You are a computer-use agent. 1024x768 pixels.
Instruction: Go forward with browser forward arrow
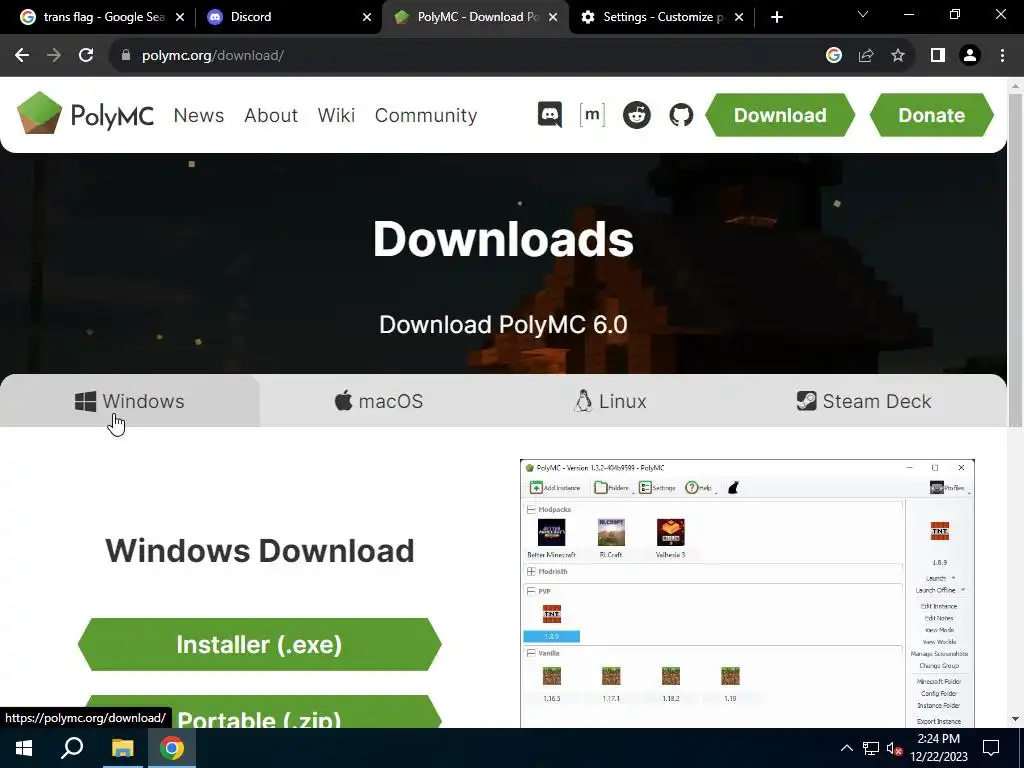point(54,56)
